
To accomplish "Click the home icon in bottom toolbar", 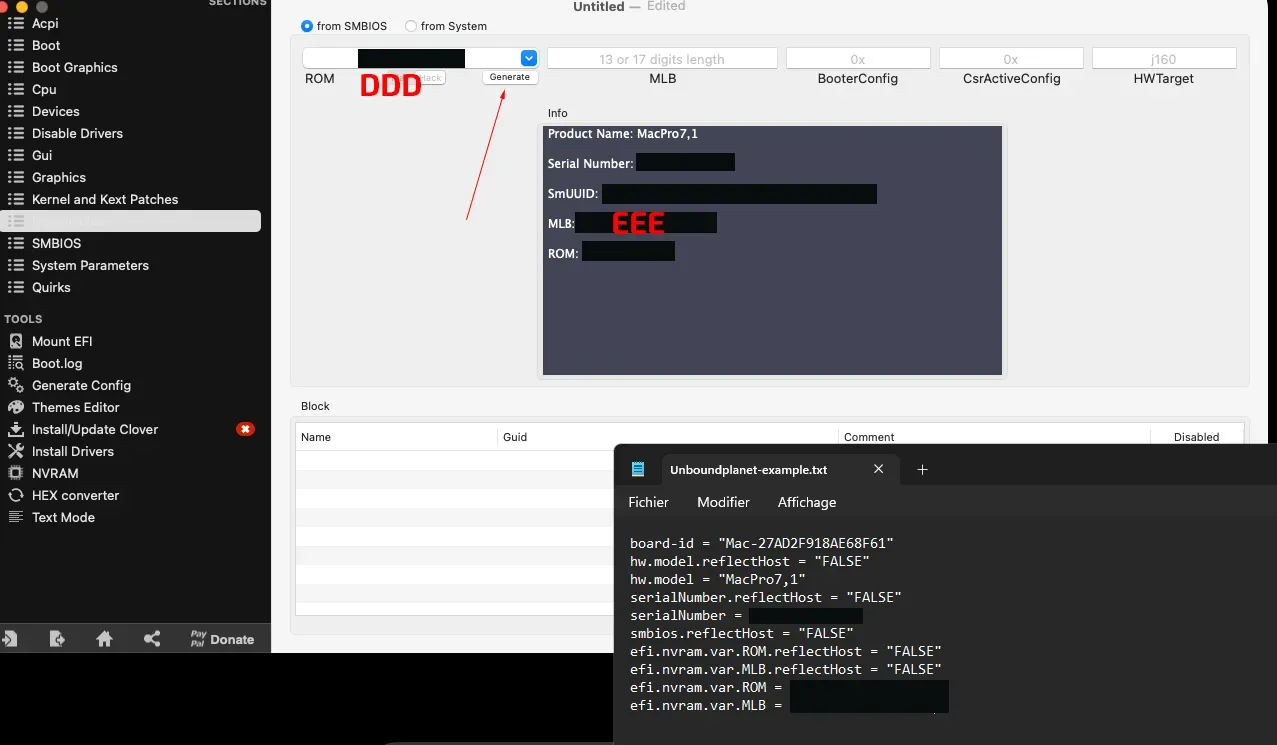I will (x=104, y=639).
